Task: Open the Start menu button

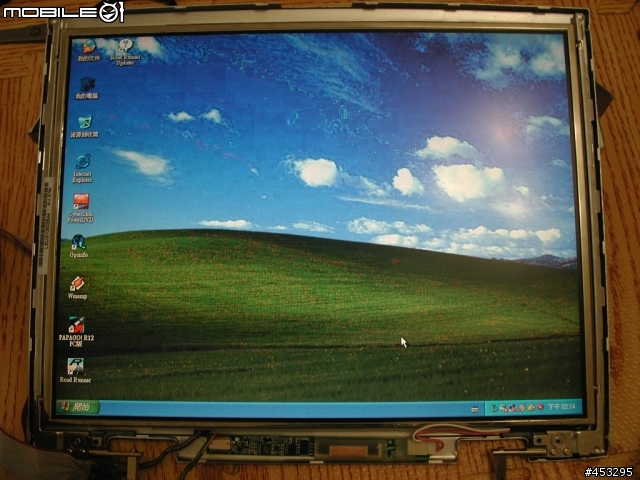Action: click(x=78, y=407)
